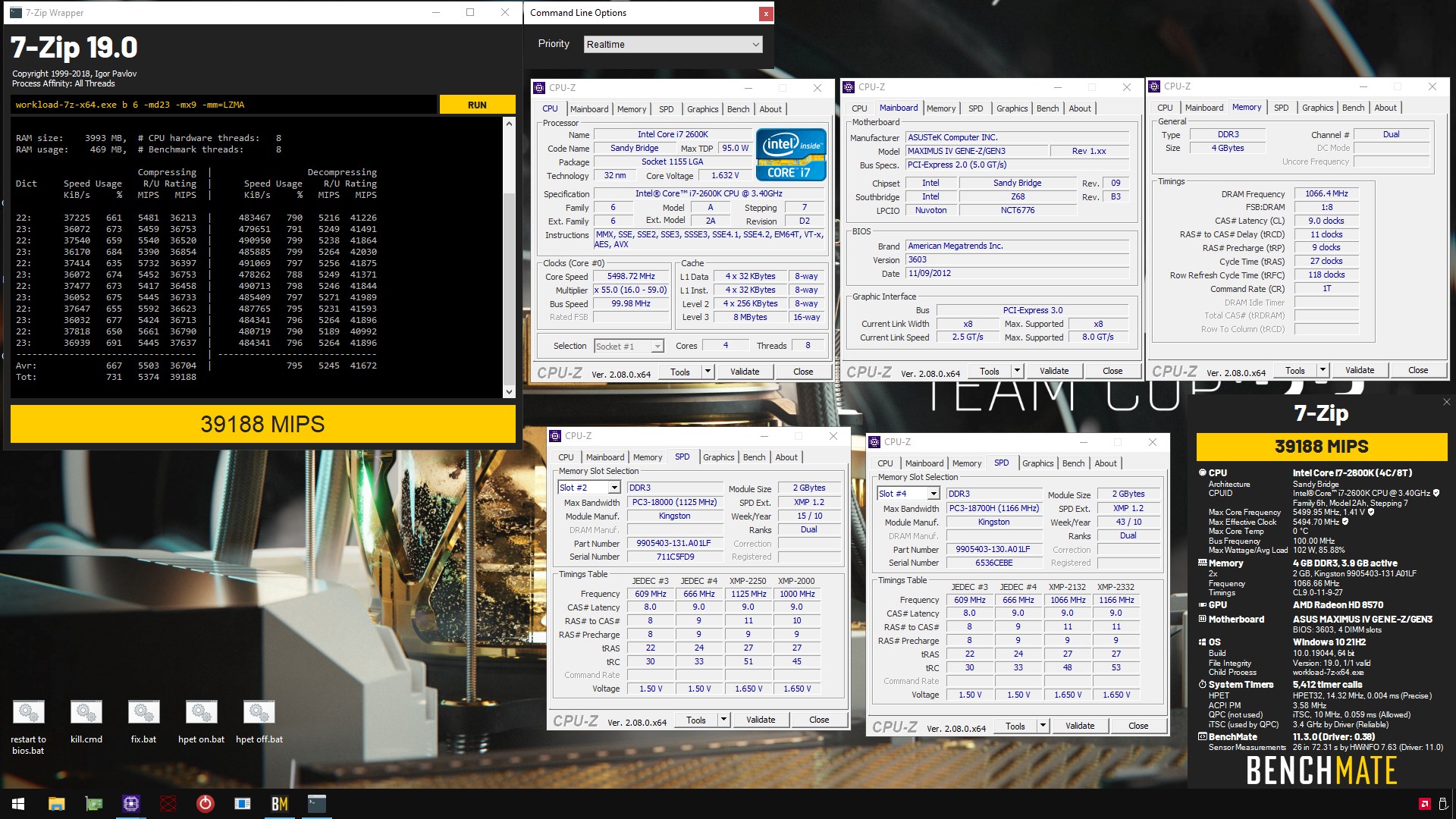Click the CPU-Z title icon in the Slot #2 SPD window

point(555,436)
